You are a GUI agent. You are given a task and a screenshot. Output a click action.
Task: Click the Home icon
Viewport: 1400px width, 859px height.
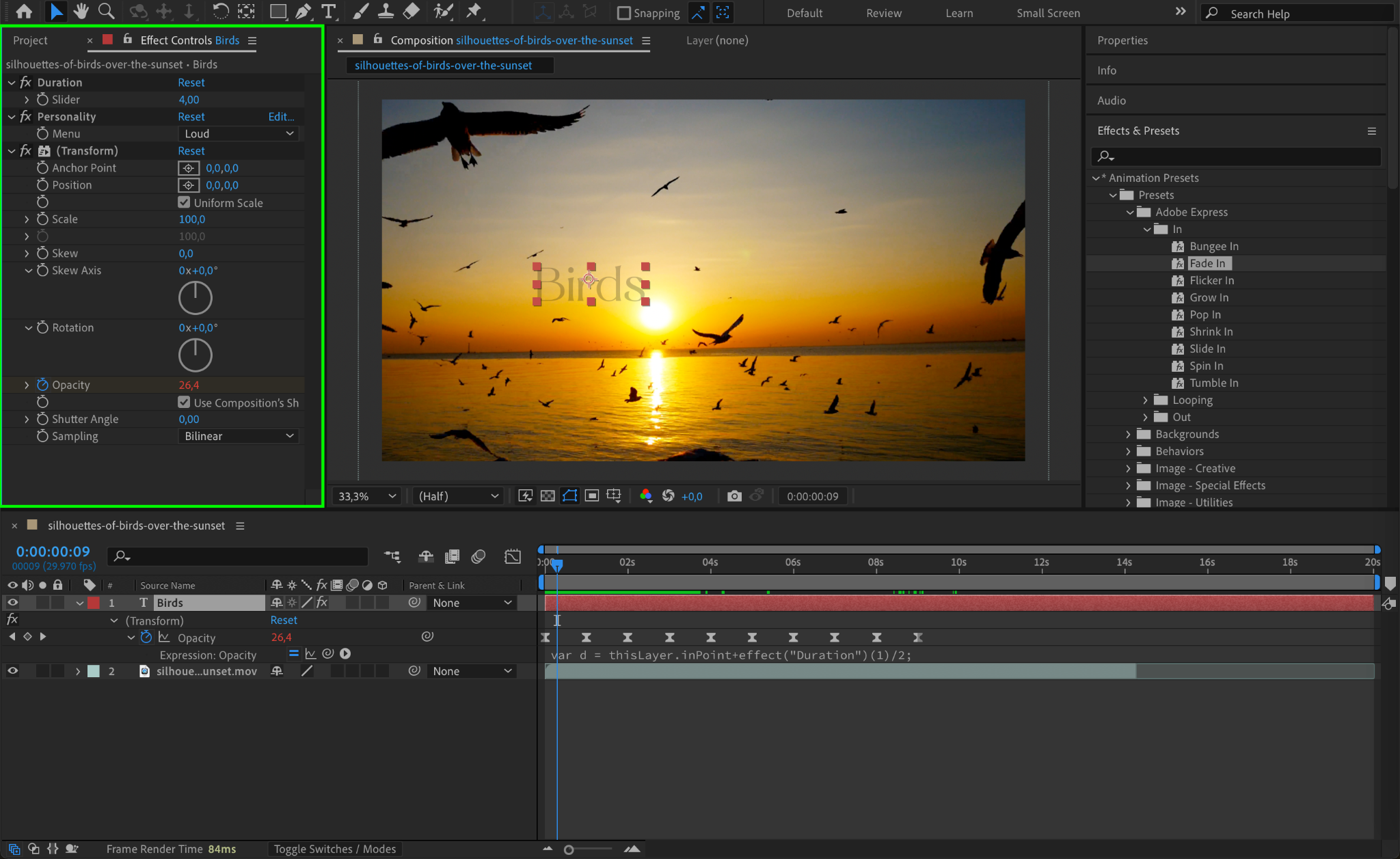tap(24, 11)
